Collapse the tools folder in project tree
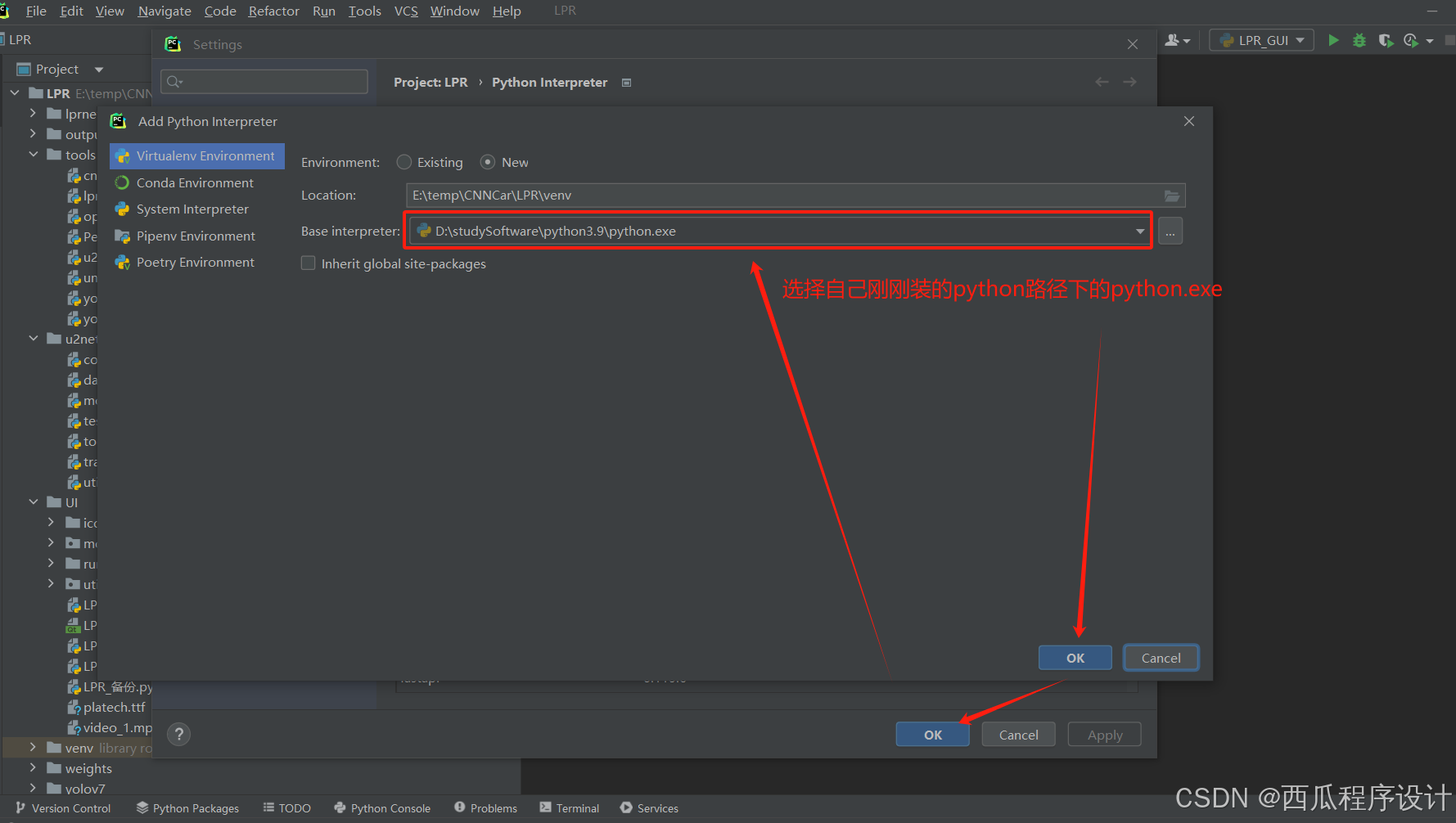Image resolution: width=1456 pixels, height=823 pixels. coord(34,154)
